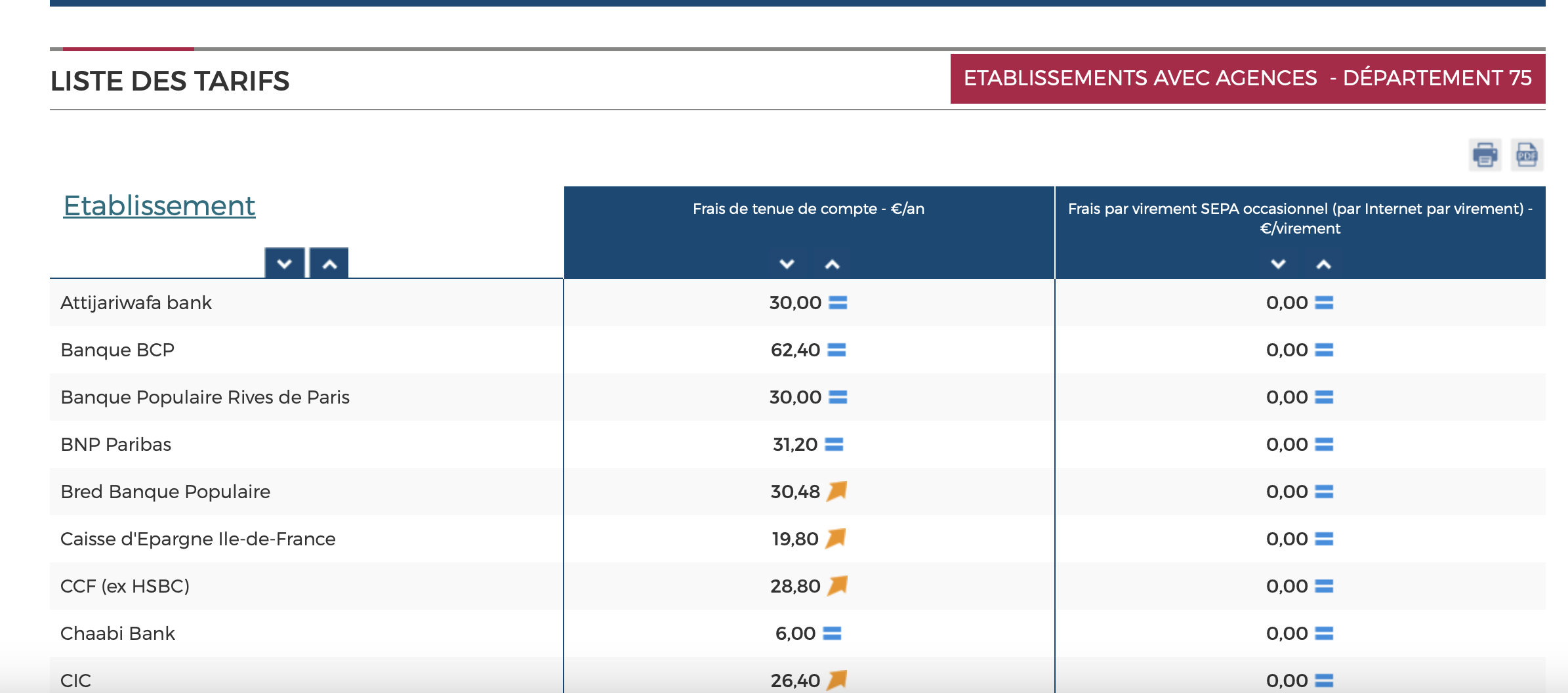
Task: Click orange trend arrow next to 19,80
Action: (x=836, y=539)
